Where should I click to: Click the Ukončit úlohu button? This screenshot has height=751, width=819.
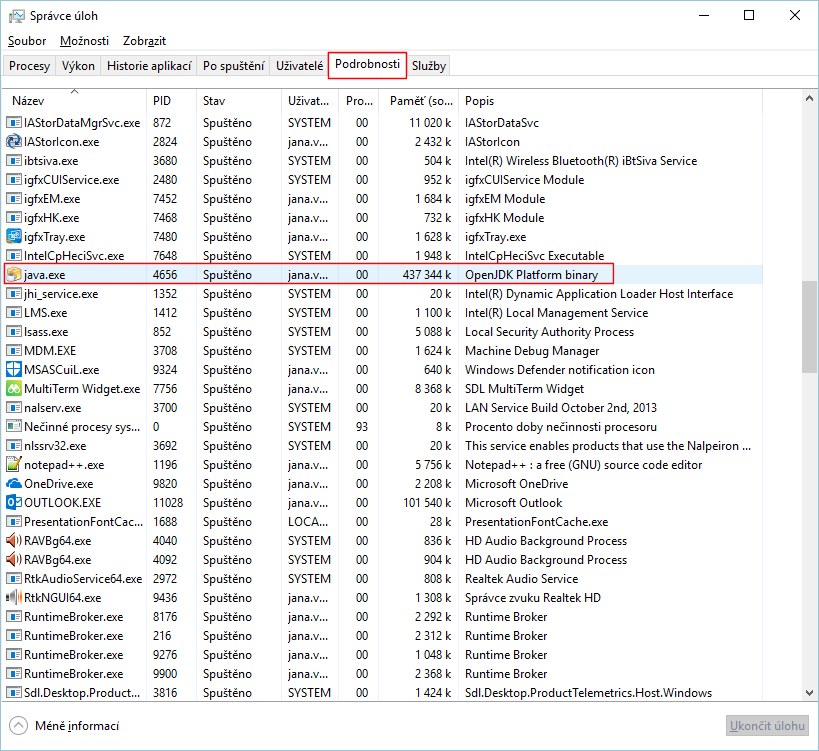767,726
